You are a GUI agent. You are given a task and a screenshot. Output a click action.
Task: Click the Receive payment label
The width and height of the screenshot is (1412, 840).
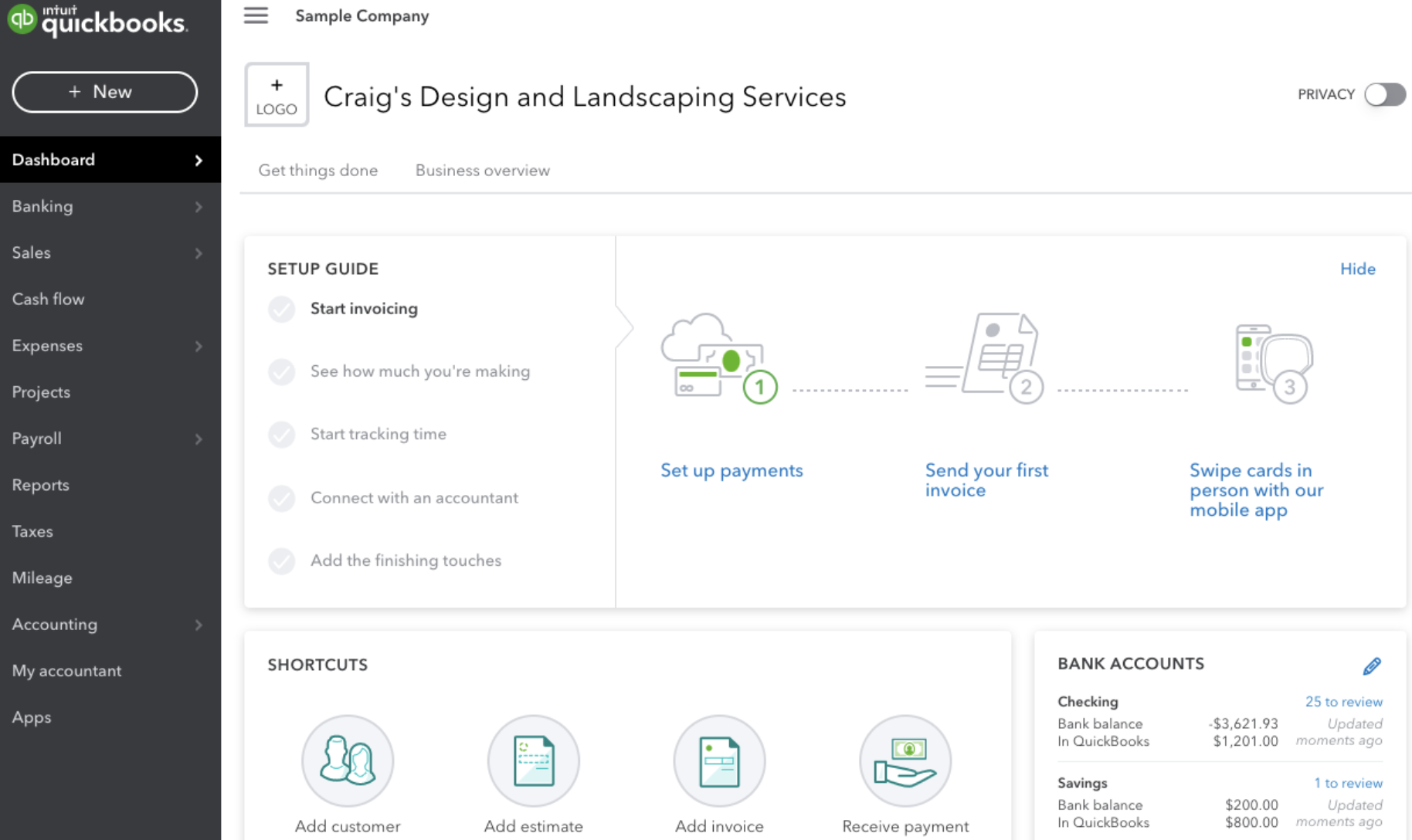point(905,826)
